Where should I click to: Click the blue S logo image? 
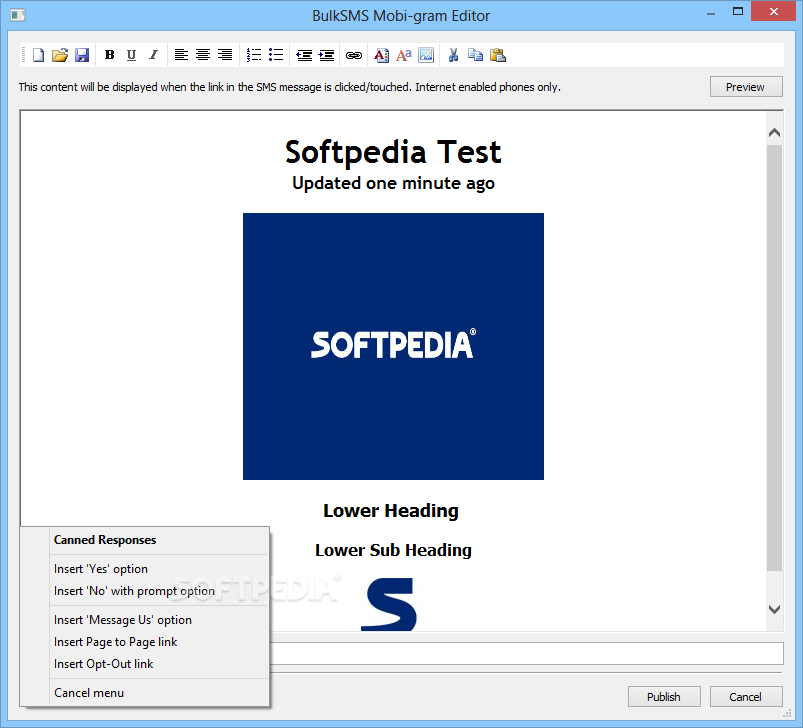click(389, 605)
